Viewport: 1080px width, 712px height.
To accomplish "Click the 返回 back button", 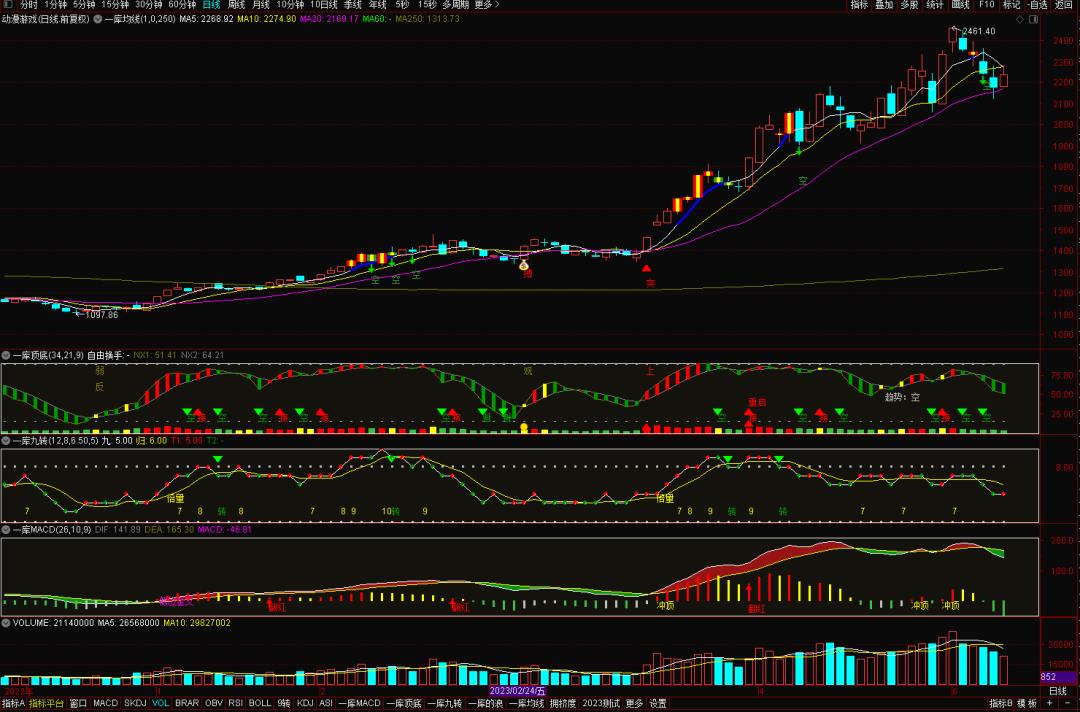I will 1064,4.
